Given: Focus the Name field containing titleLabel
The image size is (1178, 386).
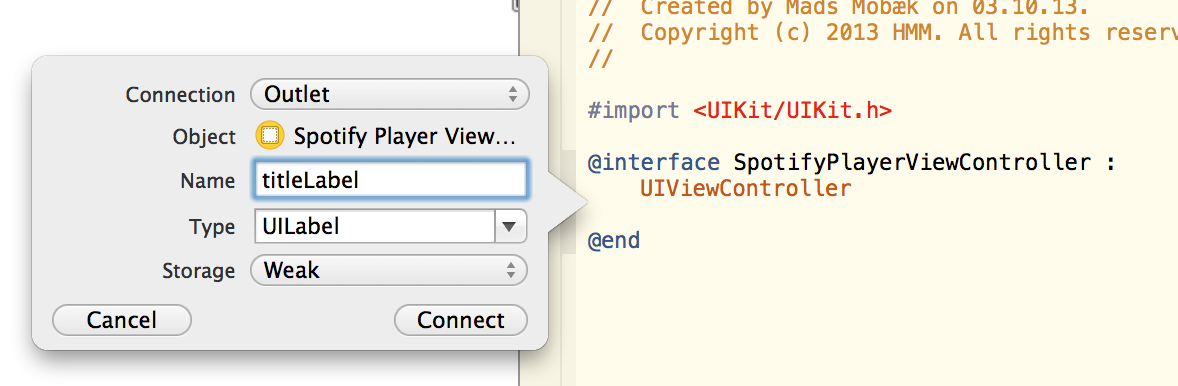Looking at the screenshot, I should click(x=390, y=180).
